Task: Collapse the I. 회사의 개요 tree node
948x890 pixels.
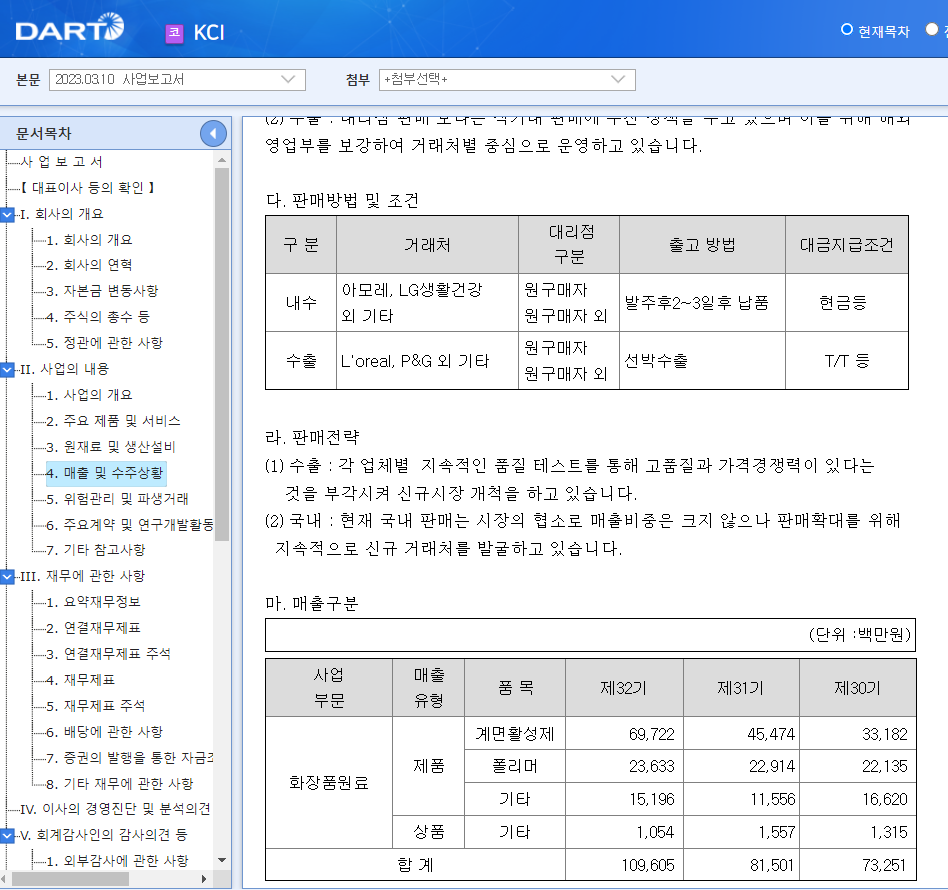Action: point(7,215)
